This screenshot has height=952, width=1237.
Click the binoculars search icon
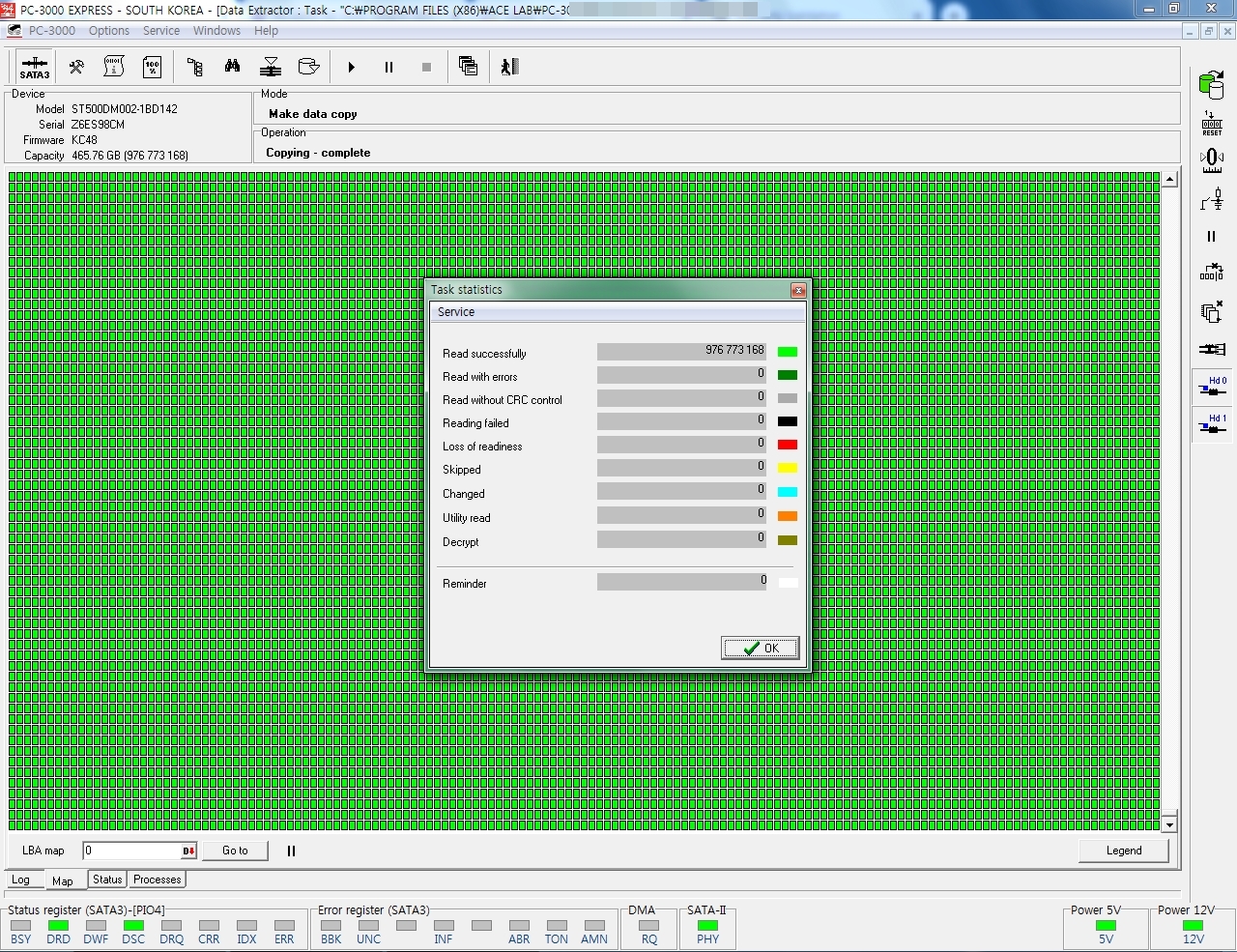(x=233, y=67)
